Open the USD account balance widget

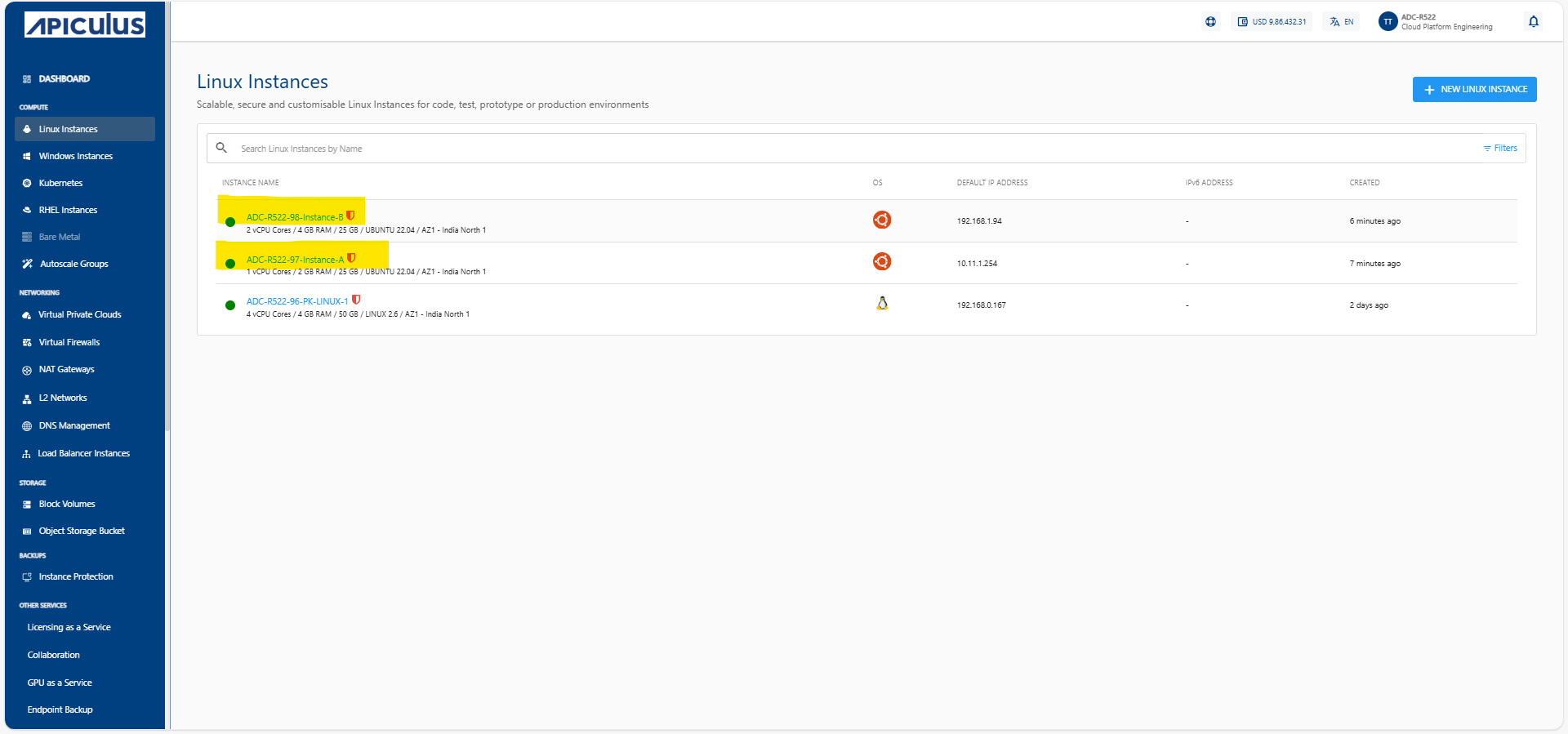[x=1272, y=22]
